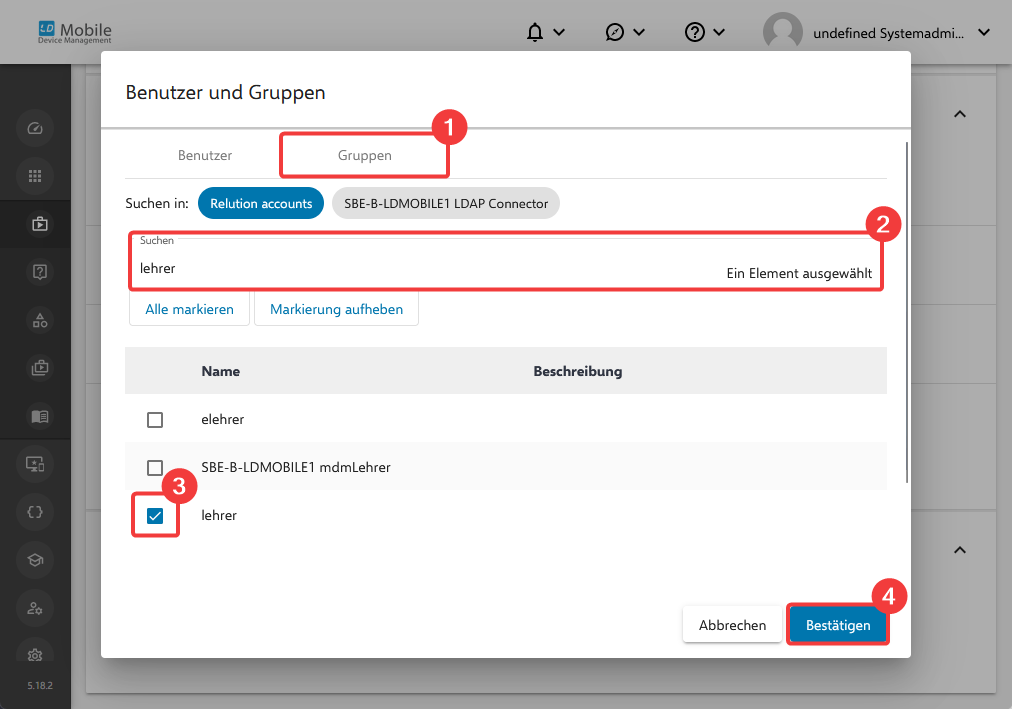Expand the chevron beside the help icon
This screenshot has width=1012, height=709.
pyautogui.click(x=719, y=32)
